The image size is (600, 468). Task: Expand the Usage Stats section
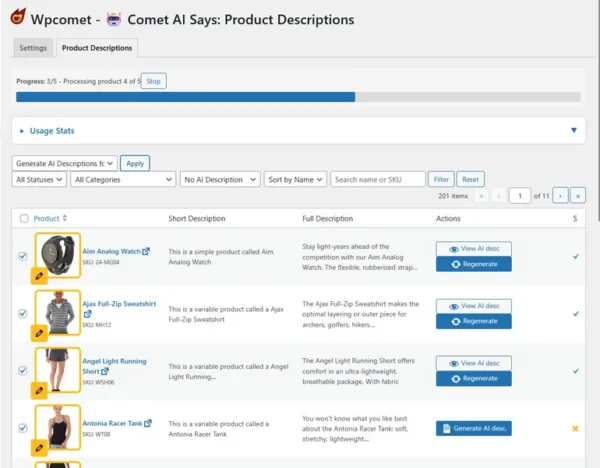[52, 130]
